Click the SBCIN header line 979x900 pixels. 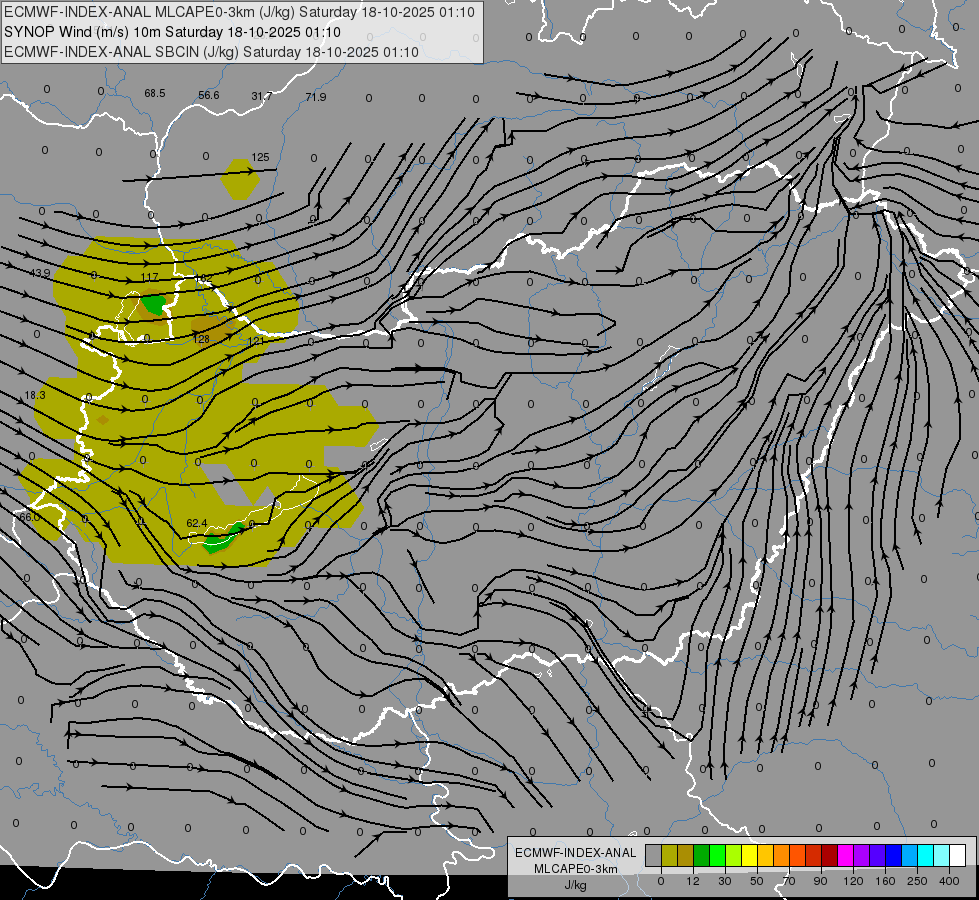(x=211, y=52)
